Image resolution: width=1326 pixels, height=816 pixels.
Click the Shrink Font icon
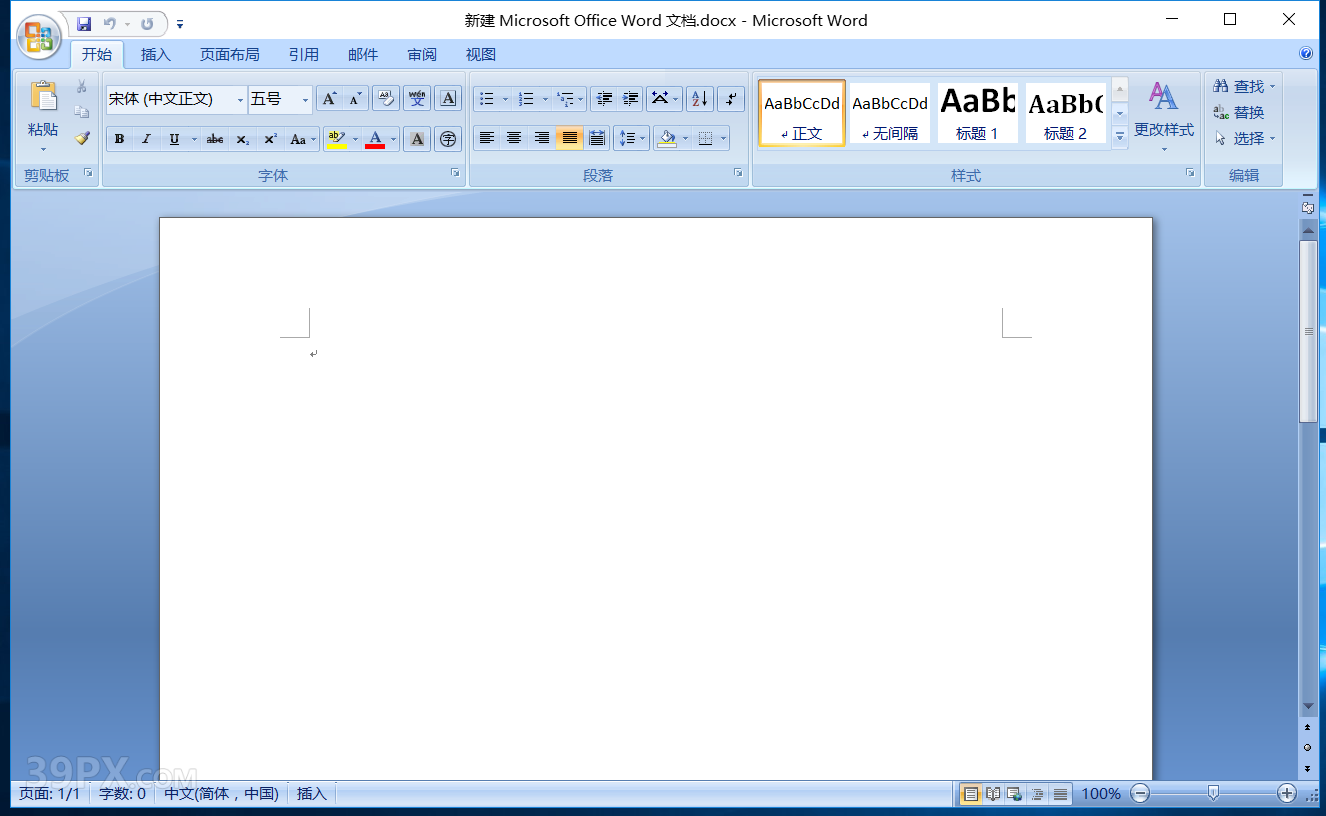point(356,98)
